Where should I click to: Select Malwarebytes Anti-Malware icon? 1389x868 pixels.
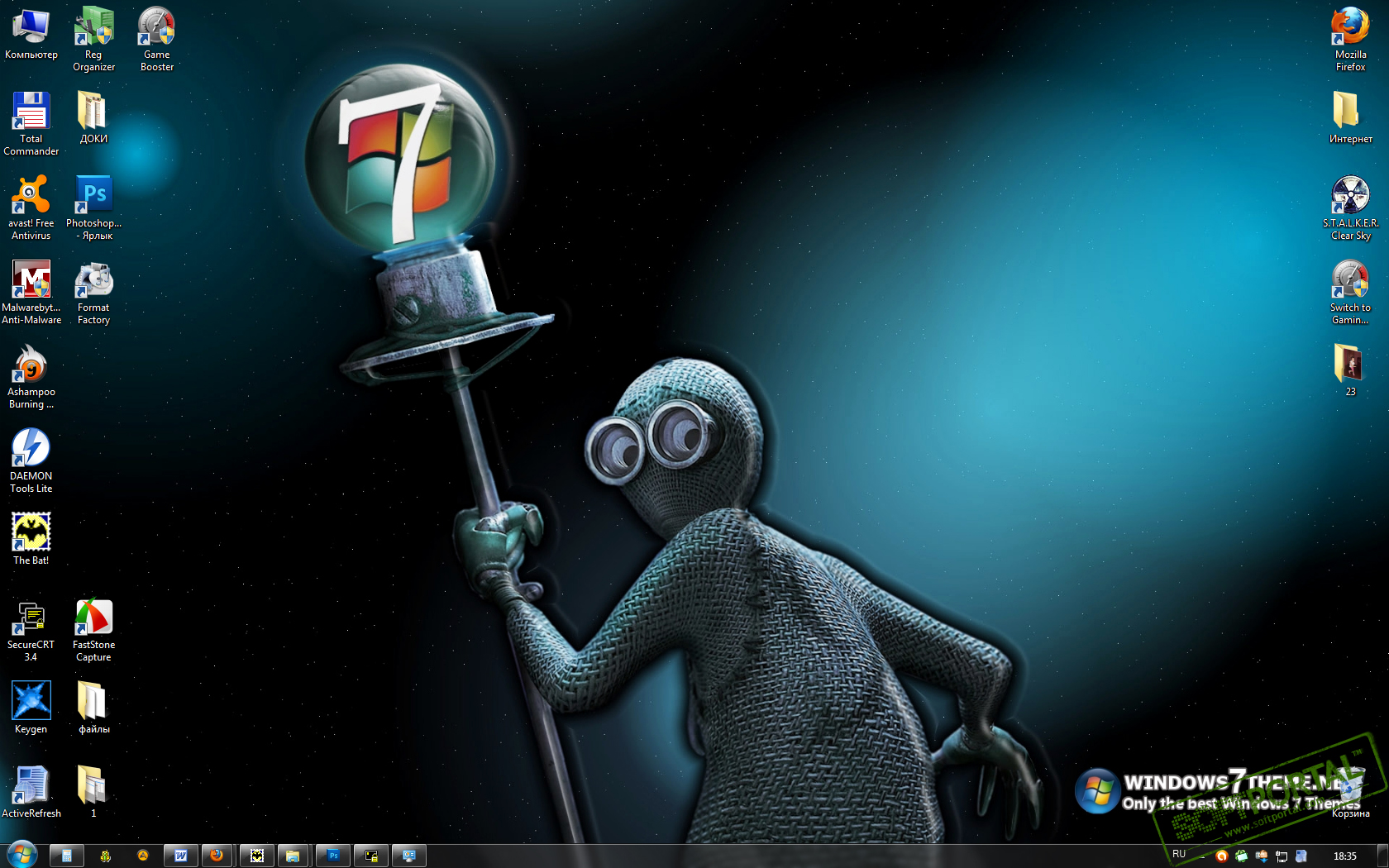(31, 293)
